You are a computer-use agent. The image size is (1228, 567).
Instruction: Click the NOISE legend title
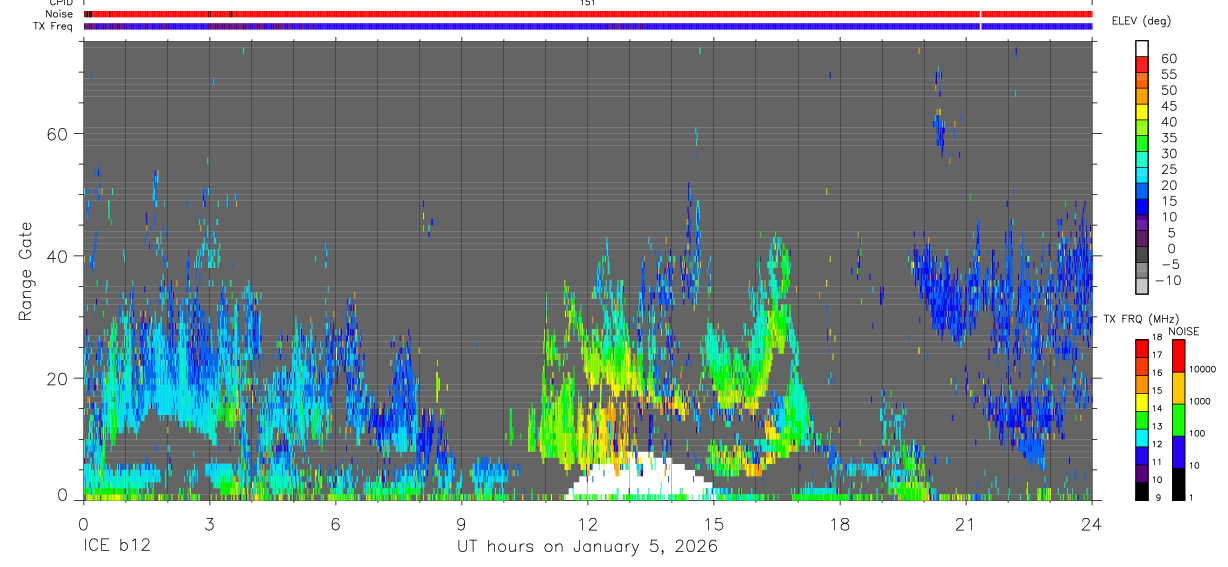click(1183, 331)
